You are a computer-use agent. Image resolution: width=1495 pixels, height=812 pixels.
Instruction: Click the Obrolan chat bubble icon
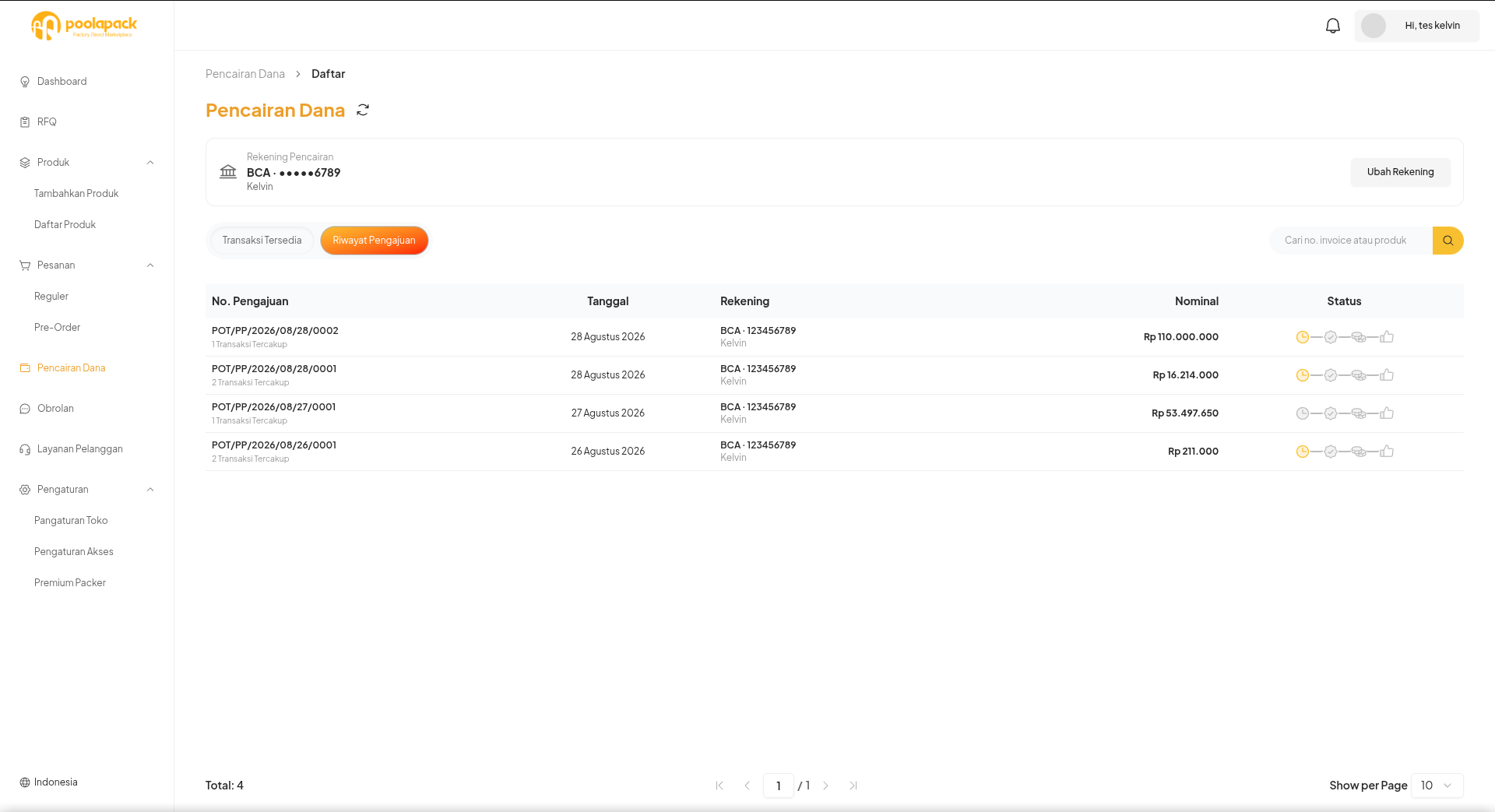click(x=25, y=409)
